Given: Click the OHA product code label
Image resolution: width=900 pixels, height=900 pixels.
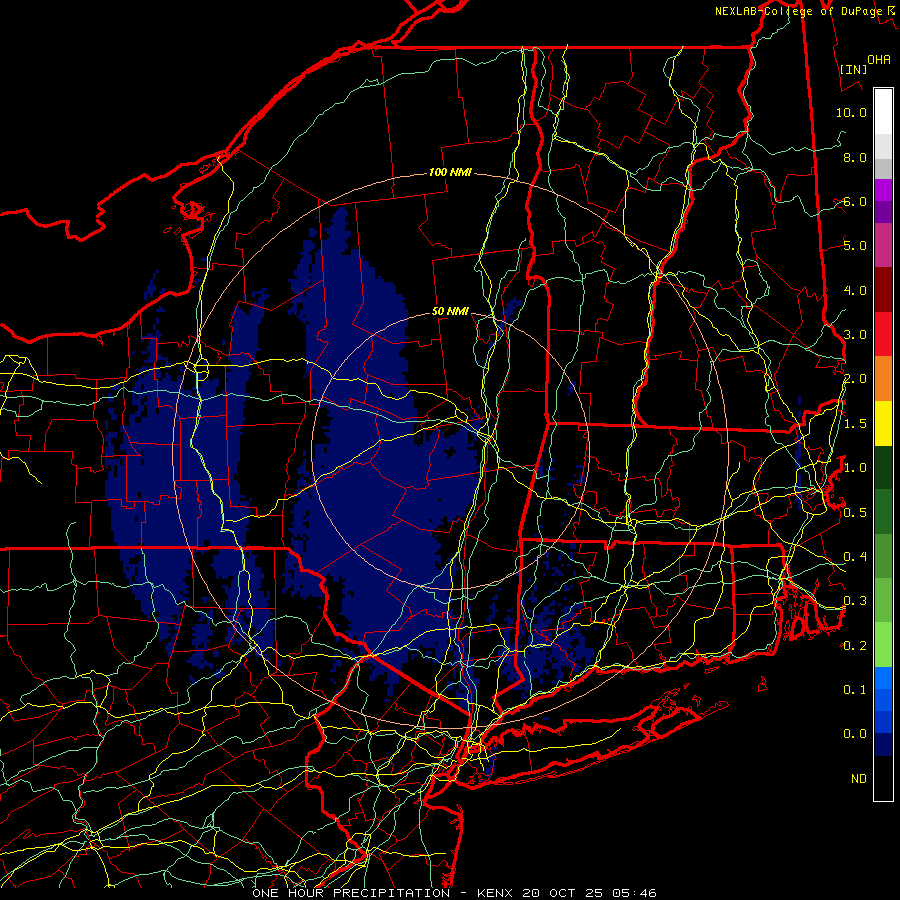Looking at the screenshot, I should pos(879,59).
